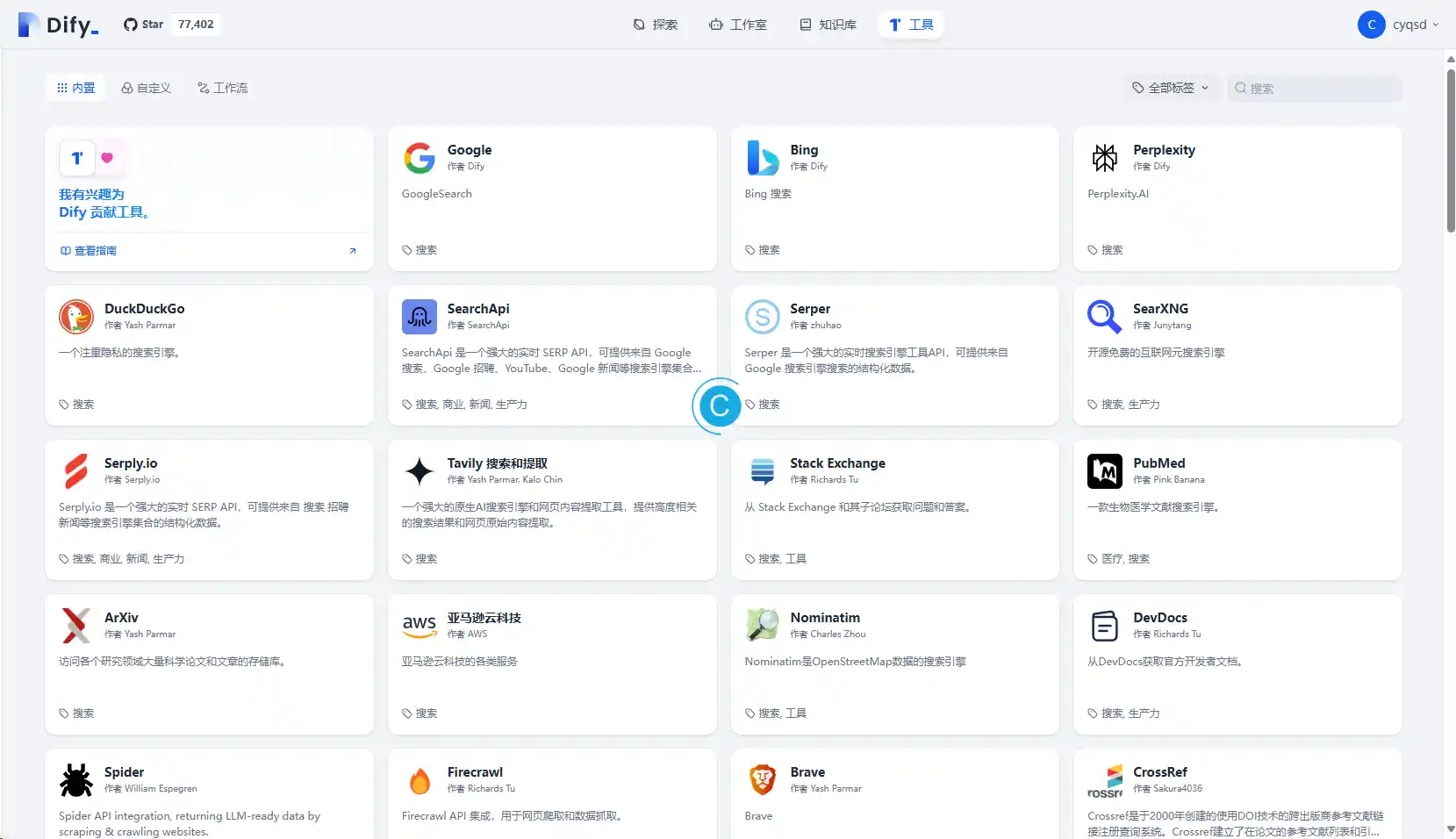This screenshot has height=839, width=1456.
Task: Switch to the 工作流 tools tab
Action: [223, 88]
